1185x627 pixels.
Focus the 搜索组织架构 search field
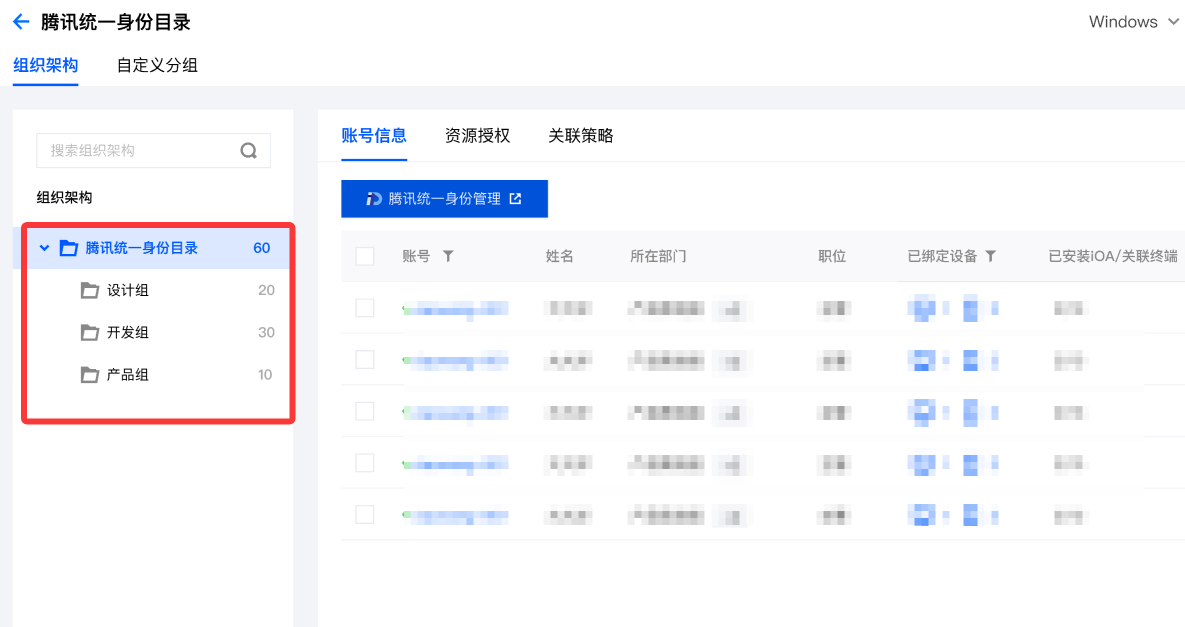(x=153, y=150)
